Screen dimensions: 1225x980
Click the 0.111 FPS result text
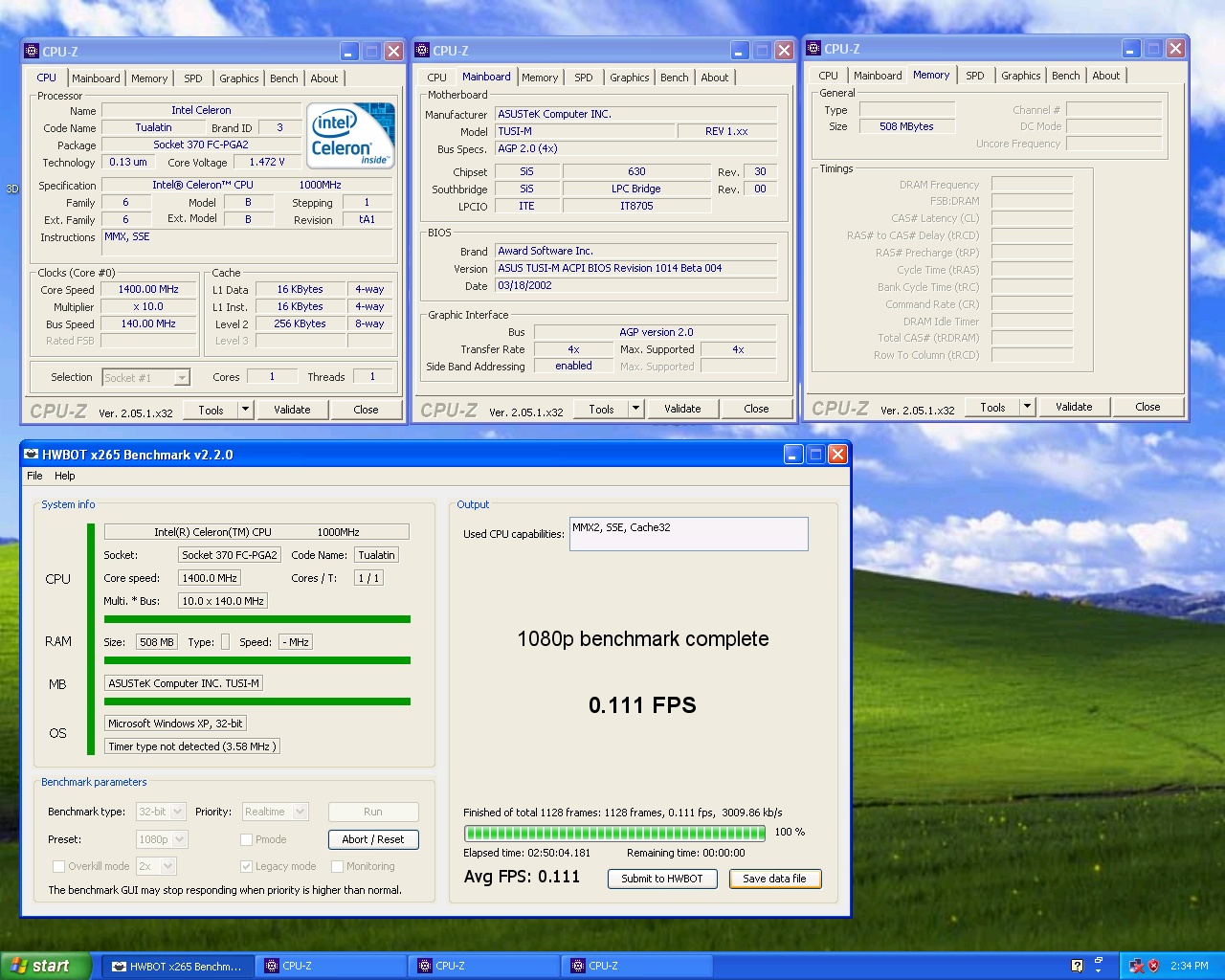tap(642, 705)
